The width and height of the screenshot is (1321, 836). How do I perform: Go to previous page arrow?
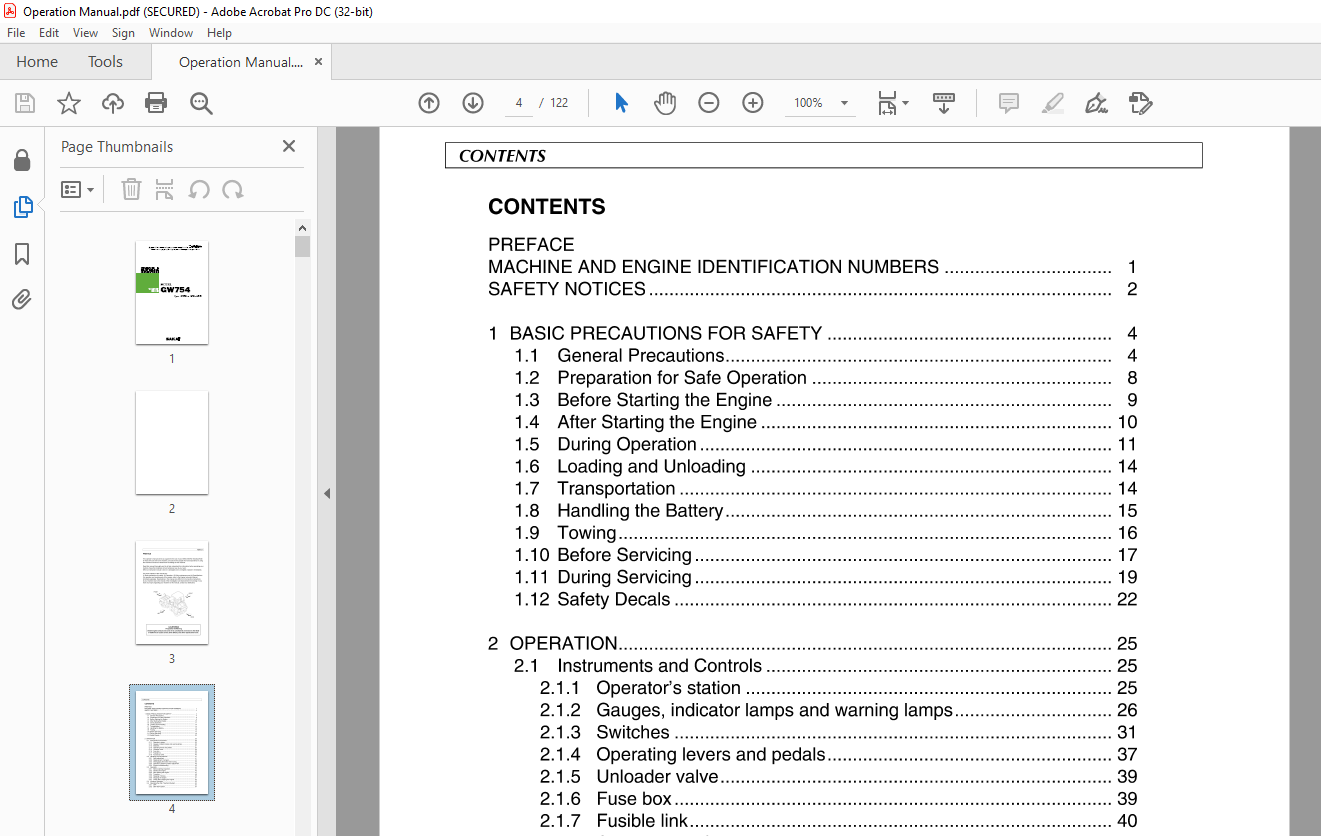[x=429, y=103]
